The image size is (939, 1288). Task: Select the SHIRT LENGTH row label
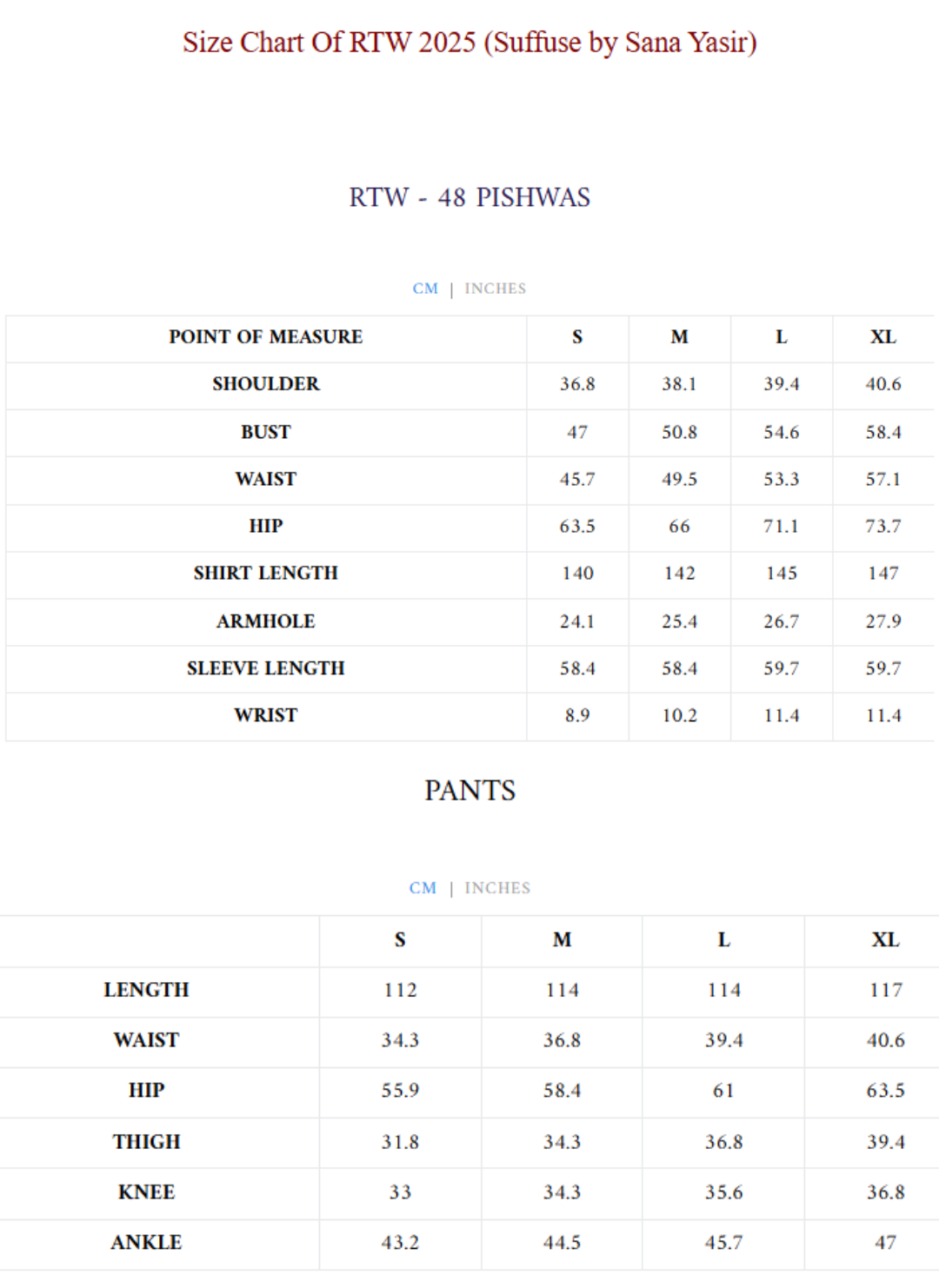[265, 574]
